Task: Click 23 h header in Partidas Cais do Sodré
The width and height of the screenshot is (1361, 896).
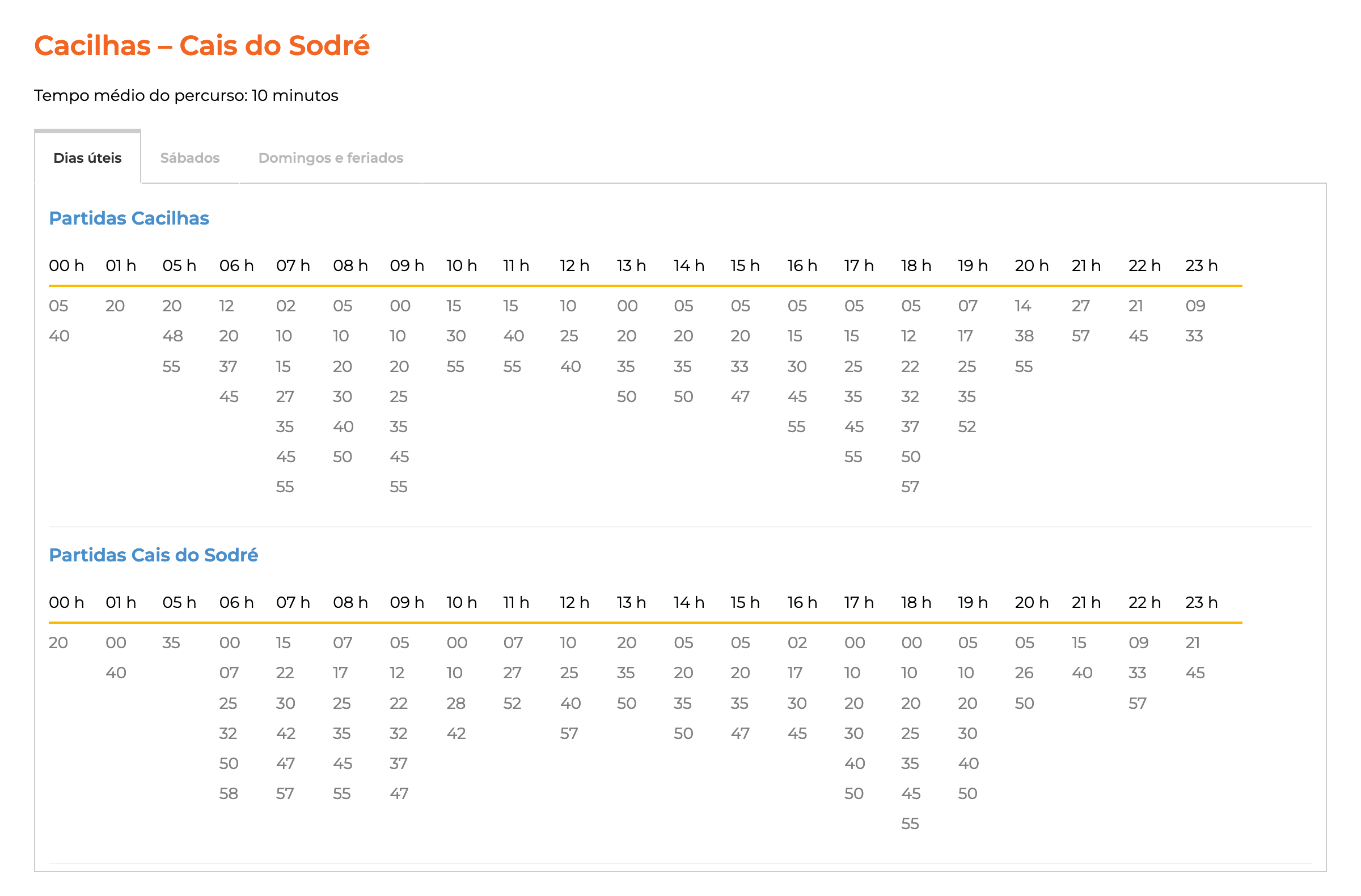Action: pyautogui.click(x=1202, y=603)
